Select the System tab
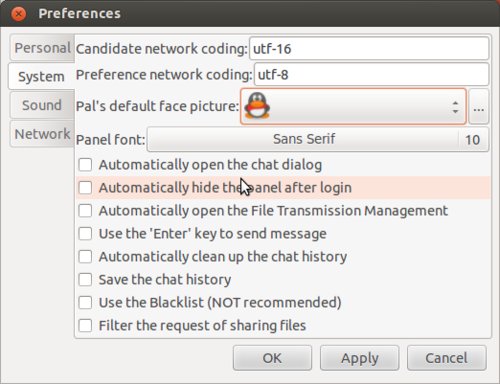This screenshot has width=500, height=384. pyautogui.click(x=42, y=77)
